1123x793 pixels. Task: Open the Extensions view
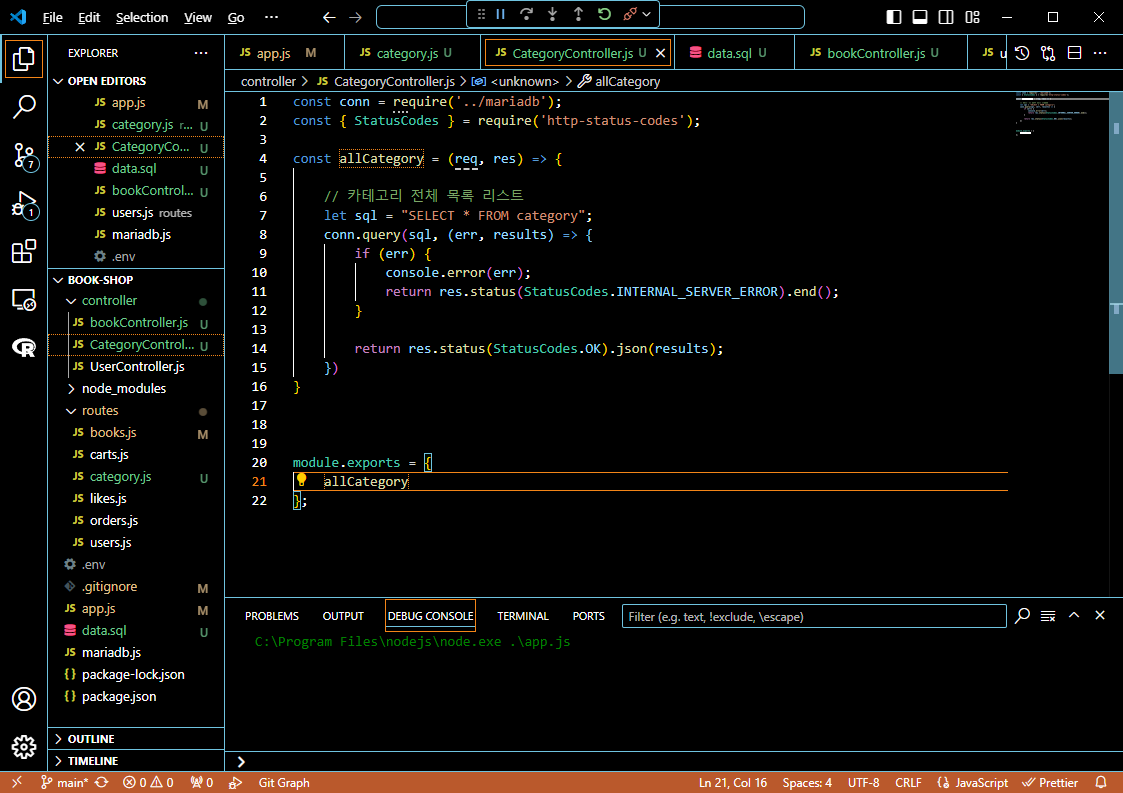(x=24, y=251)
